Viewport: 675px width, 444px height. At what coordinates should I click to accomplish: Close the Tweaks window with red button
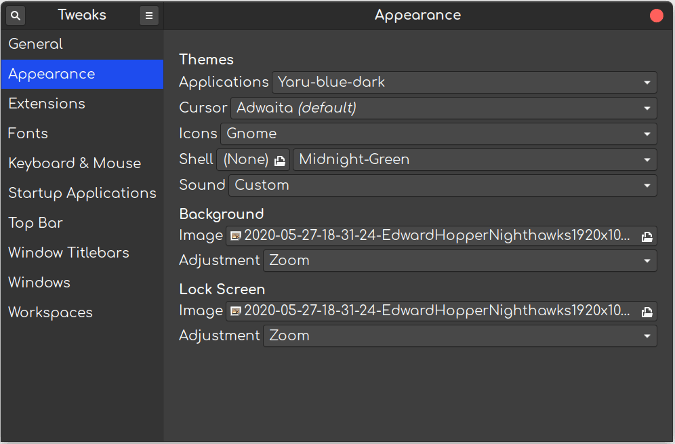click(x=657, y=15)
